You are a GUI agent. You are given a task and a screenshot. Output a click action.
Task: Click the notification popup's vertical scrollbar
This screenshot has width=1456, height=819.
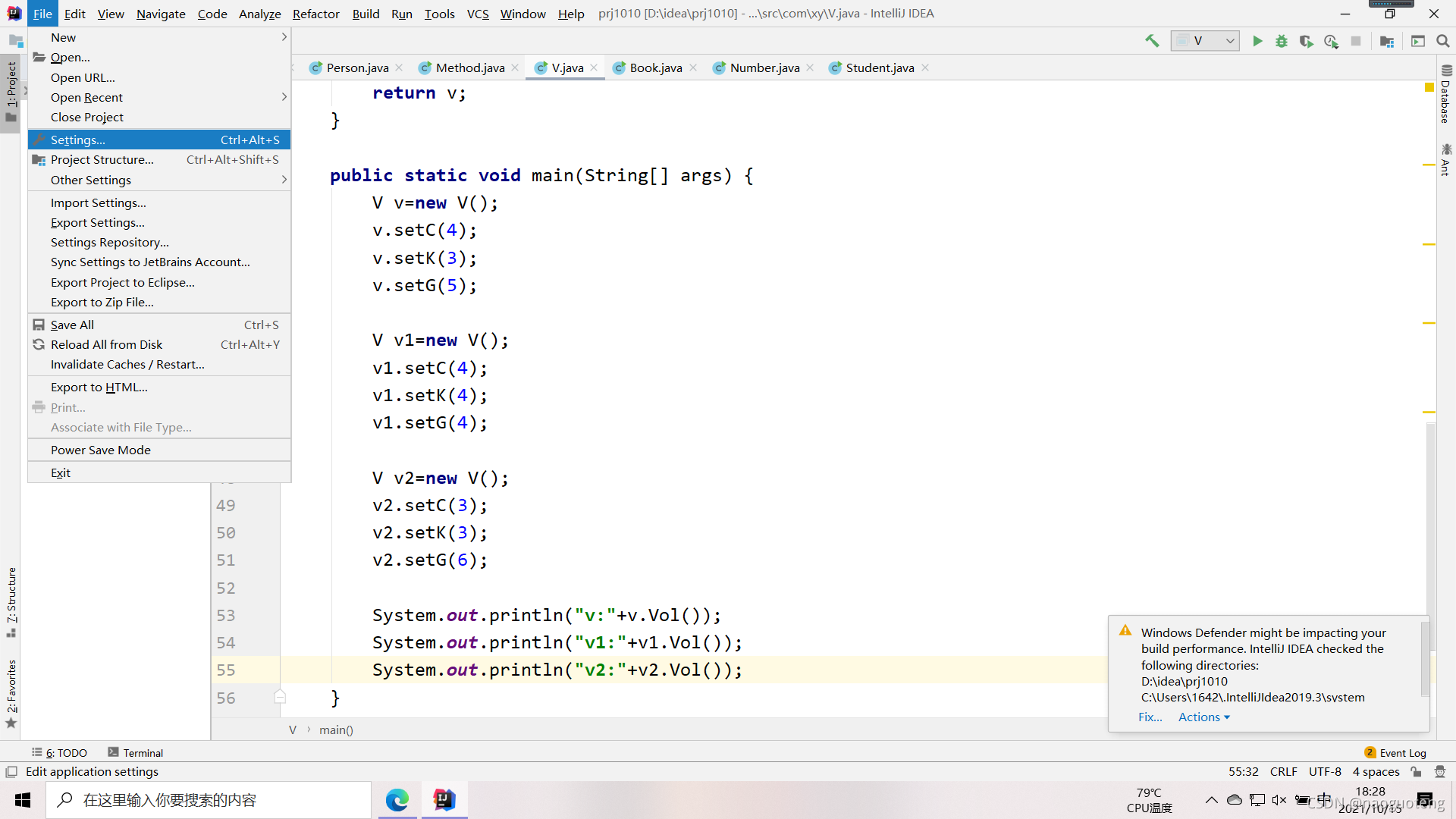[x=1424, y=658]
